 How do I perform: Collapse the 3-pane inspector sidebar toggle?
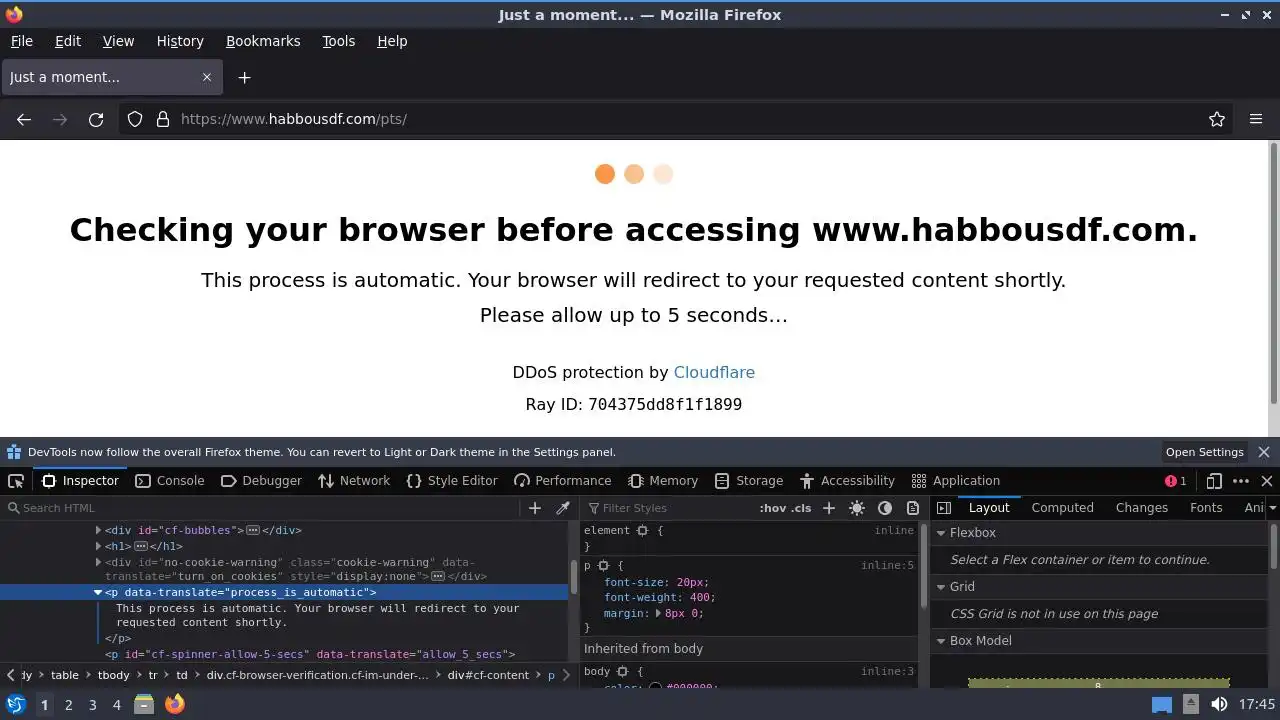[944, 508]
